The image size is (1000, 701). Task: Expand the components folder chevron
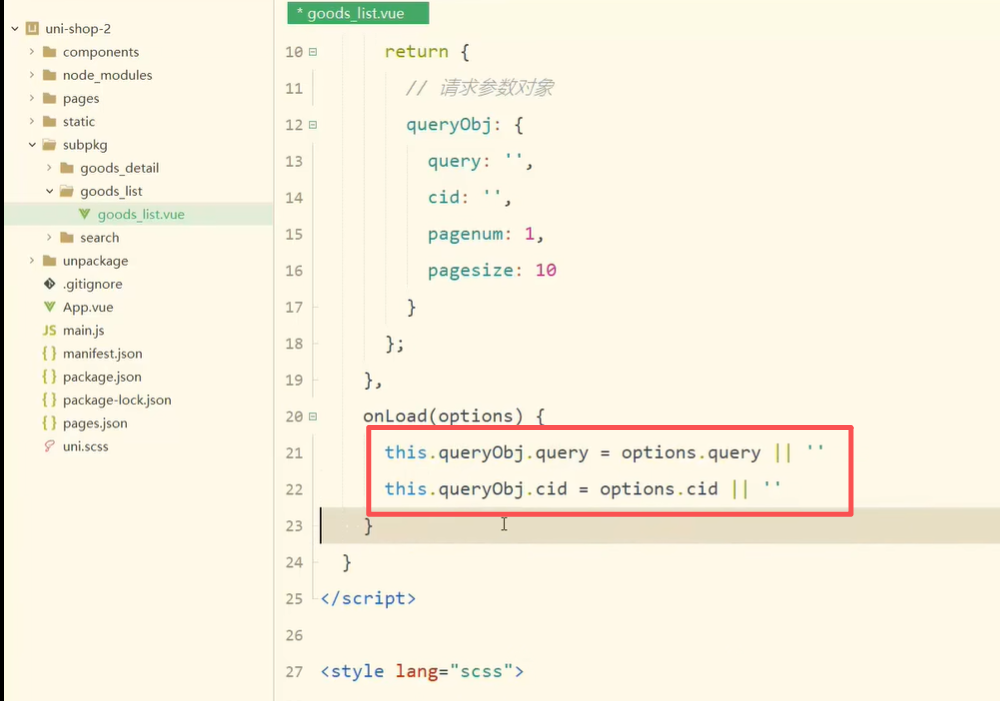(31, 52)
